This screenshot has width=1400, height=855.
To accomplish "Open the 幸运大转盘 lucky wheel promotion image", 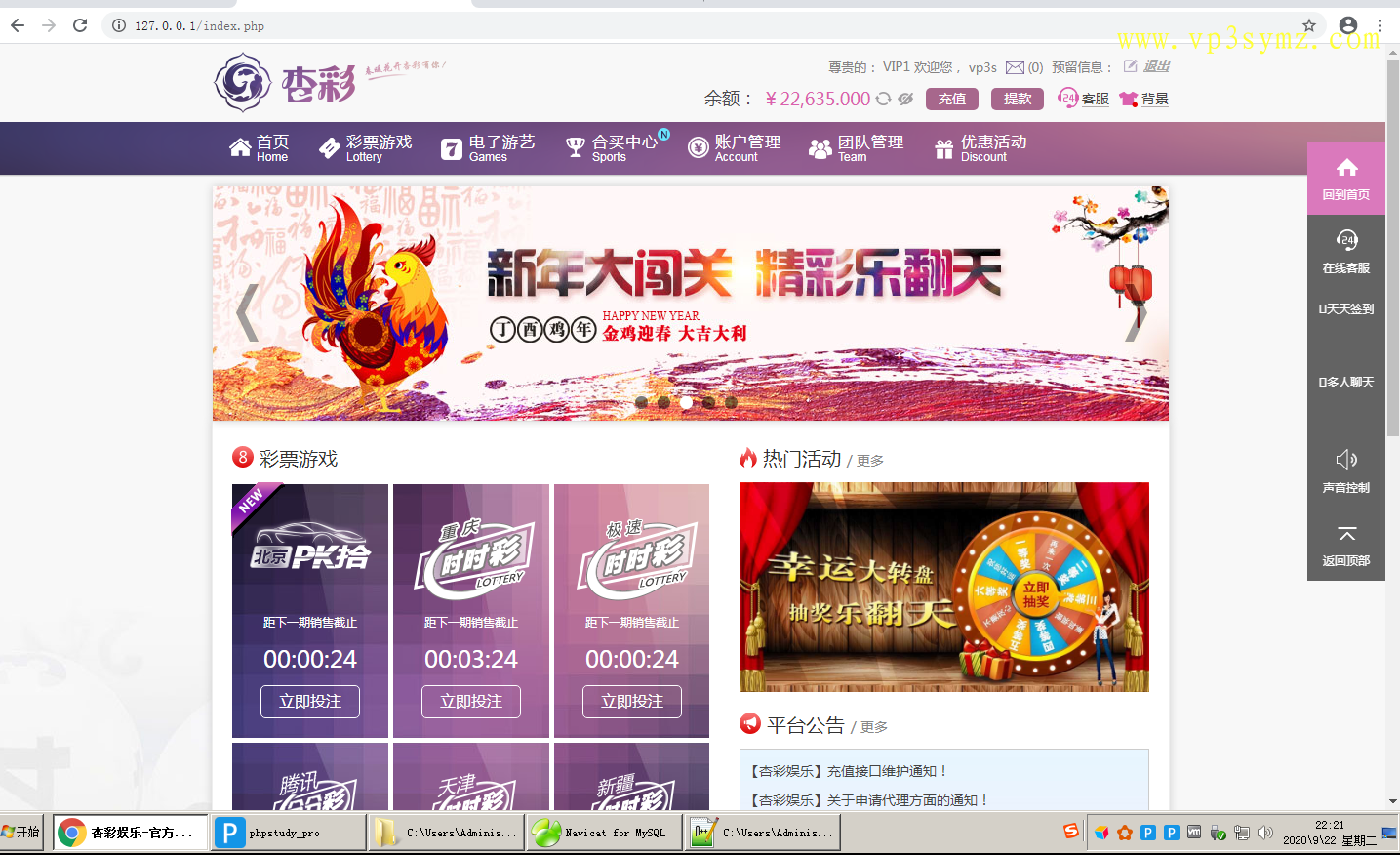I will click(x=944, y=588).
